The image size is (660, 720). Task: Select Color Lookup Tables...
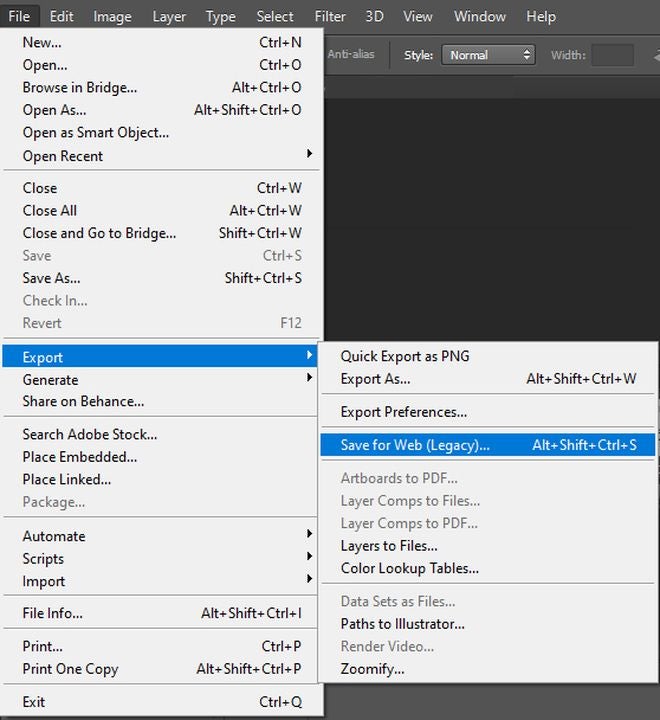[488, 568]
